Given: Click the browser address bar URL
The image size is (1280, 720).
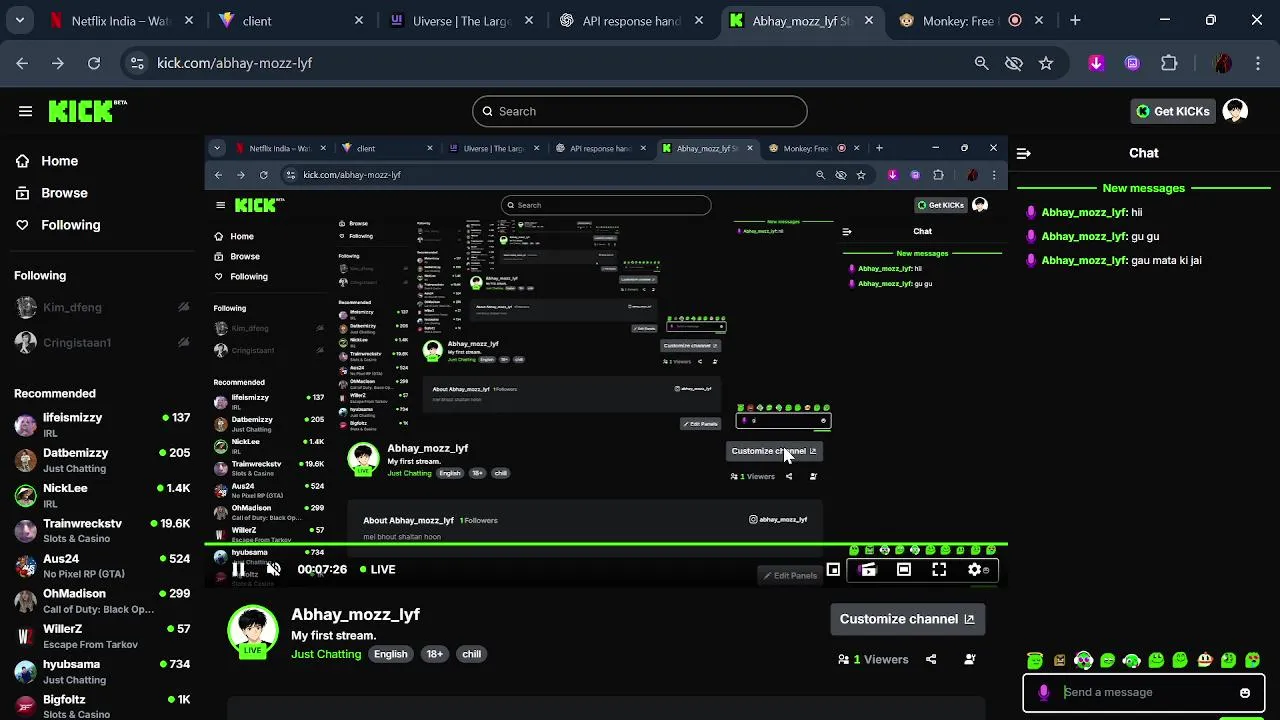Looking at the screenshot, I should click(235, 63).
